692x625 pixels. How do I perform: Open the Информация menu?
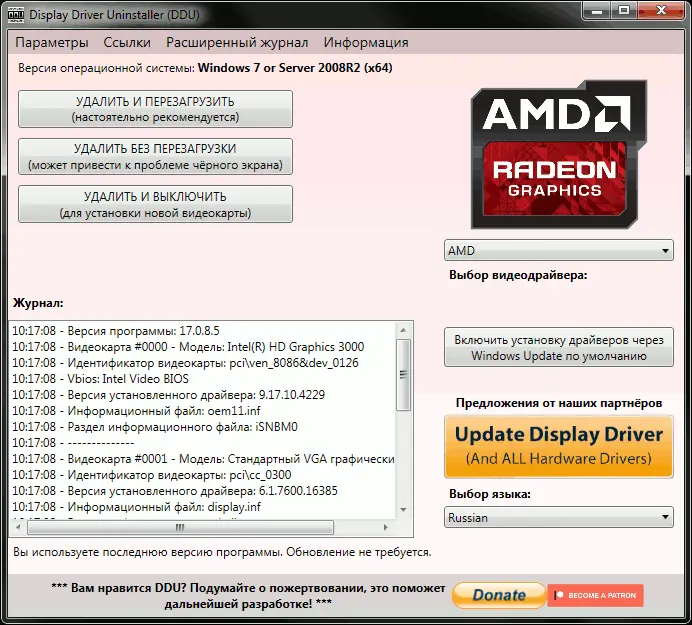pos(366,43)
